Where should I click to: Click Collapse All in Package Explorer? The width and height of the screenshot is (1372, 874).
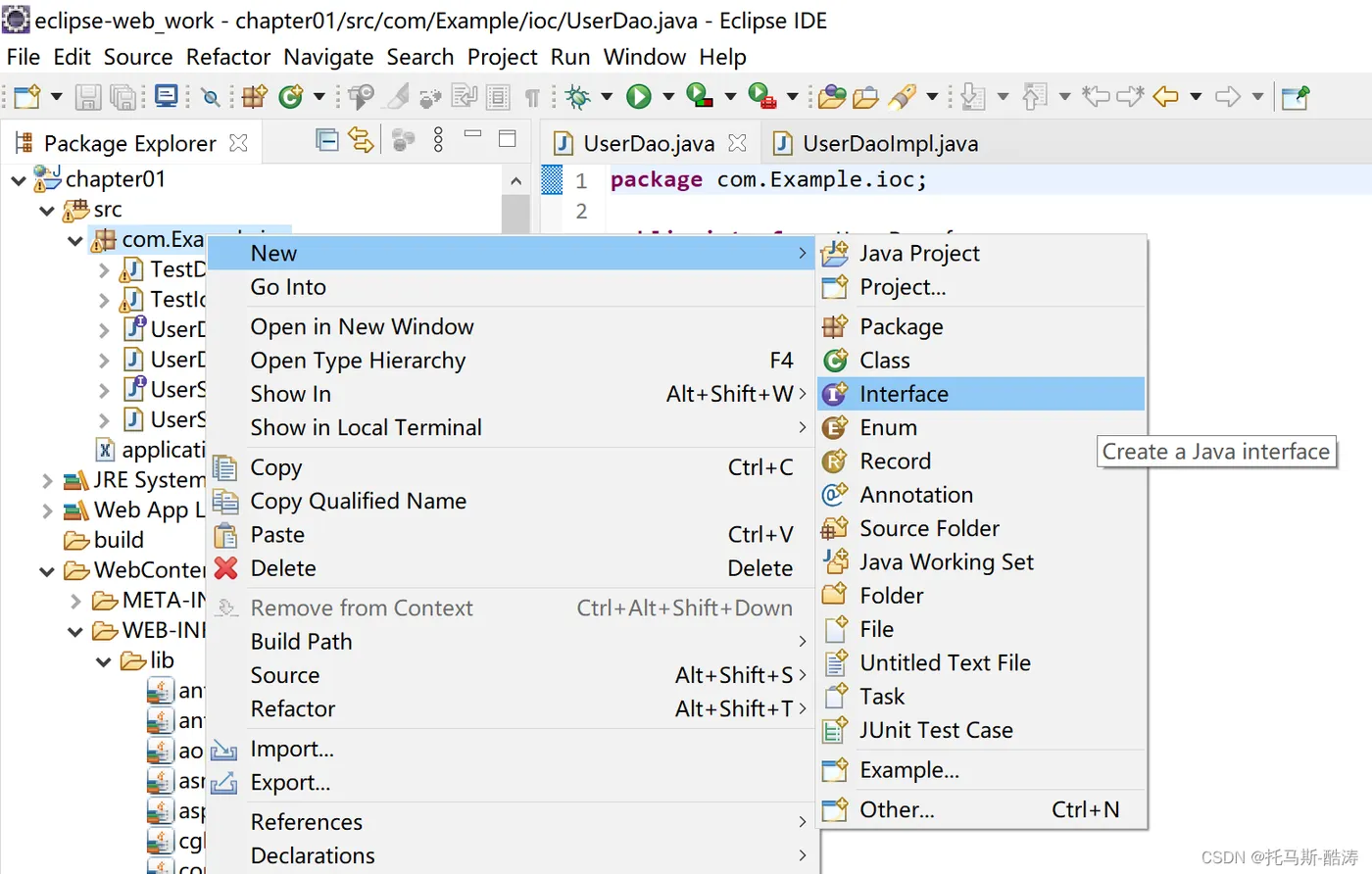point(327,141)
